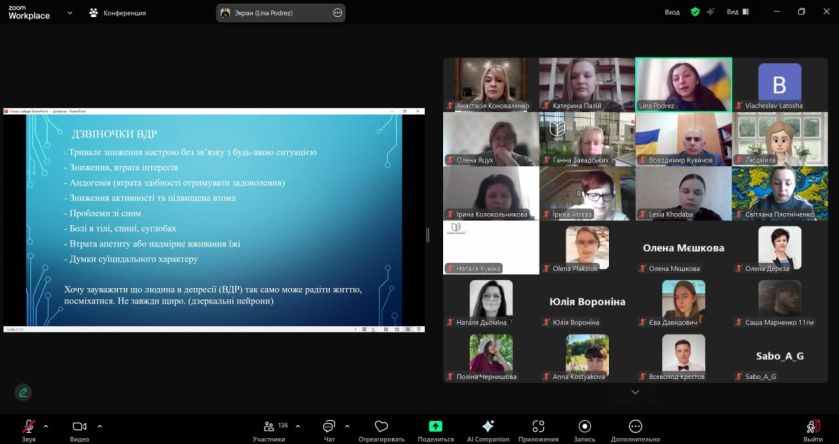Select Анастасія Коноваленко video tile
Screen dimensions: 839x444
point(491,85)
